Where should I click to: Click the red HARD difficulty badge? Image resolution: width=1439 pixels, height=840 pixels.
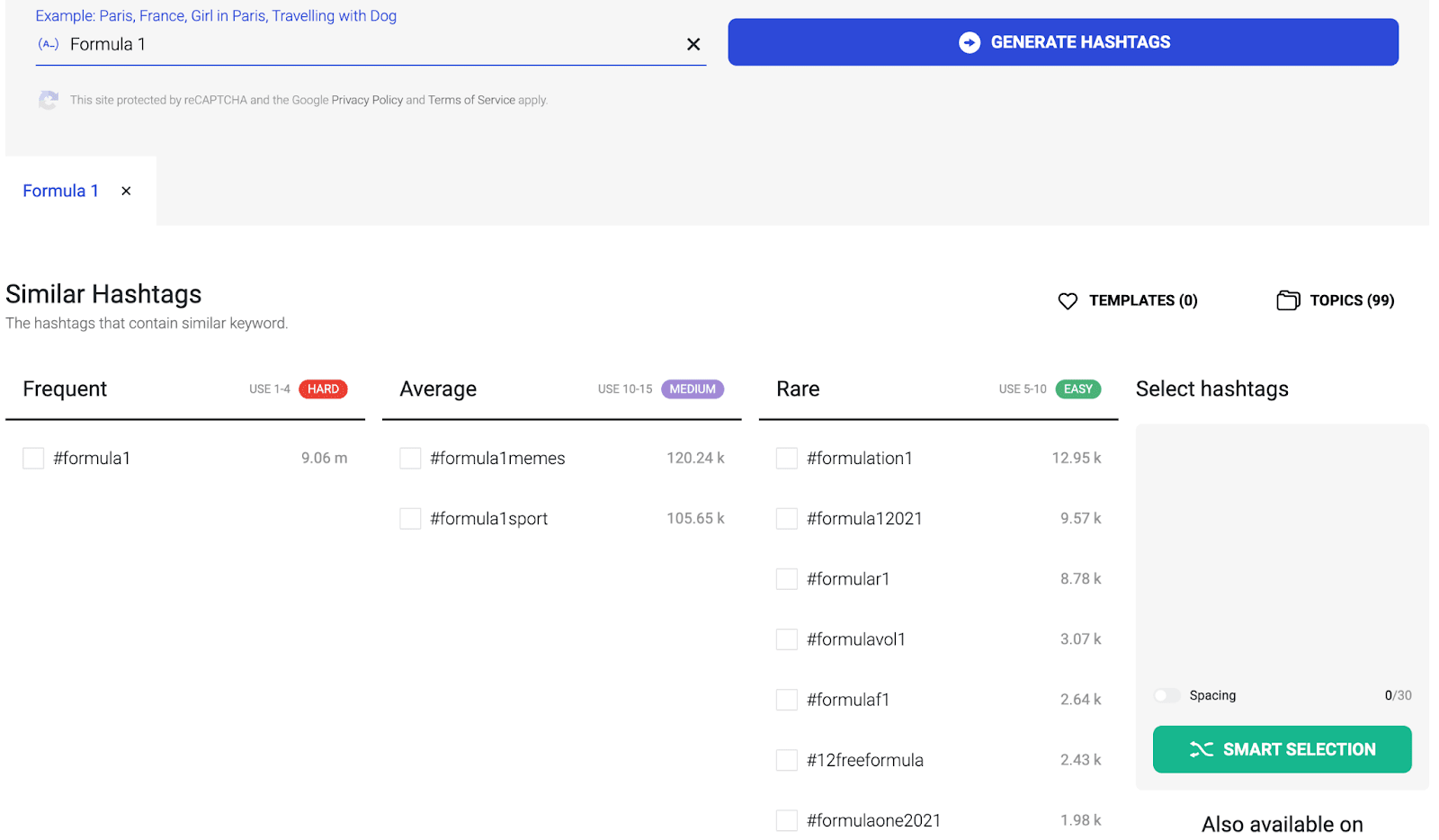(323, 389)
